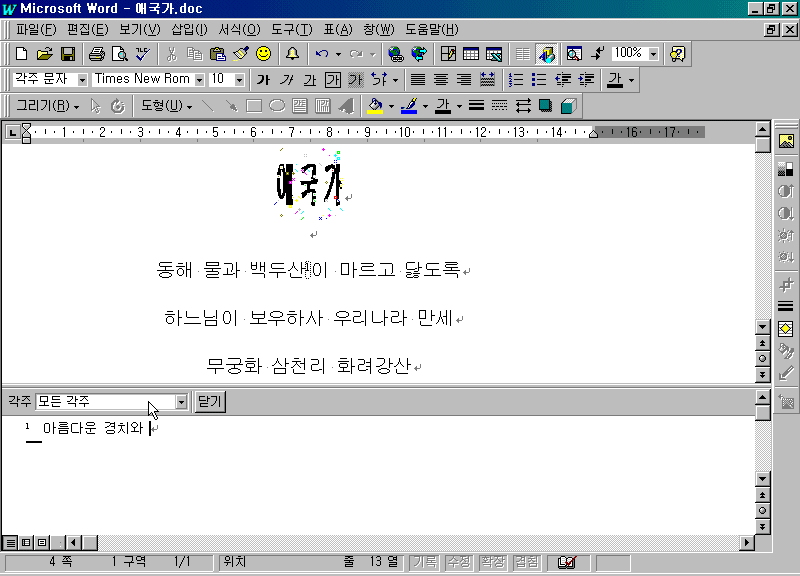
Task: Copy selection to clipboard
Action: pyautogui.click(x=194, y=54)
